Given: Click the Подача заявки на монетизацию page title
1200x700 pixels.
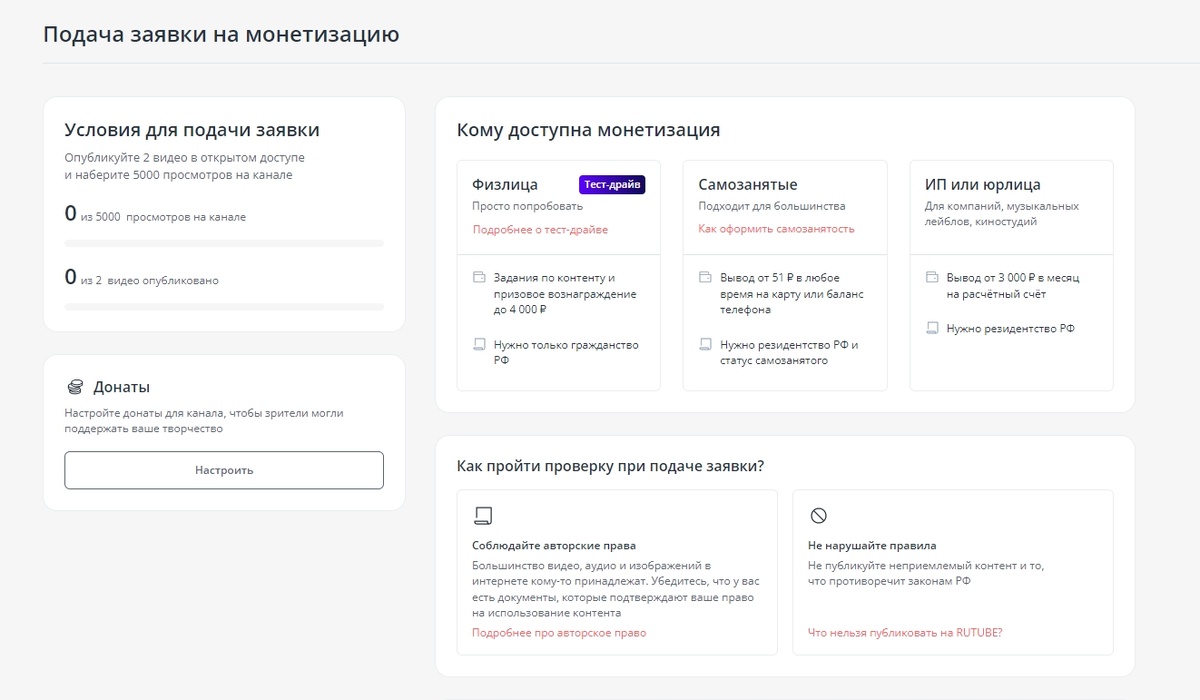Looking at the screenshot, I should 221,35.
